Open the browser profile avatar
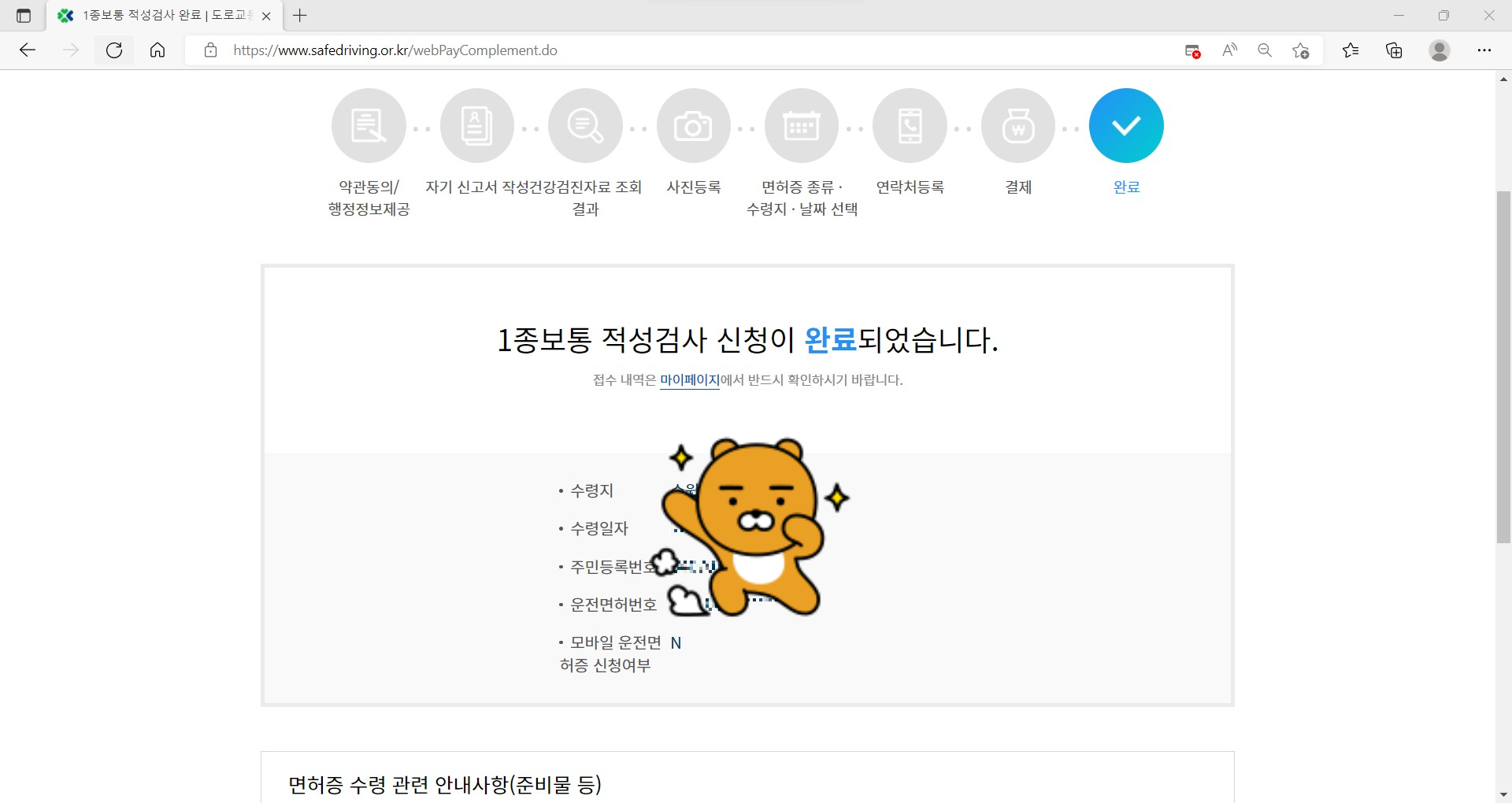Image resolution: width=1512 pixels, height=803 pixels. click(1440, 50)
